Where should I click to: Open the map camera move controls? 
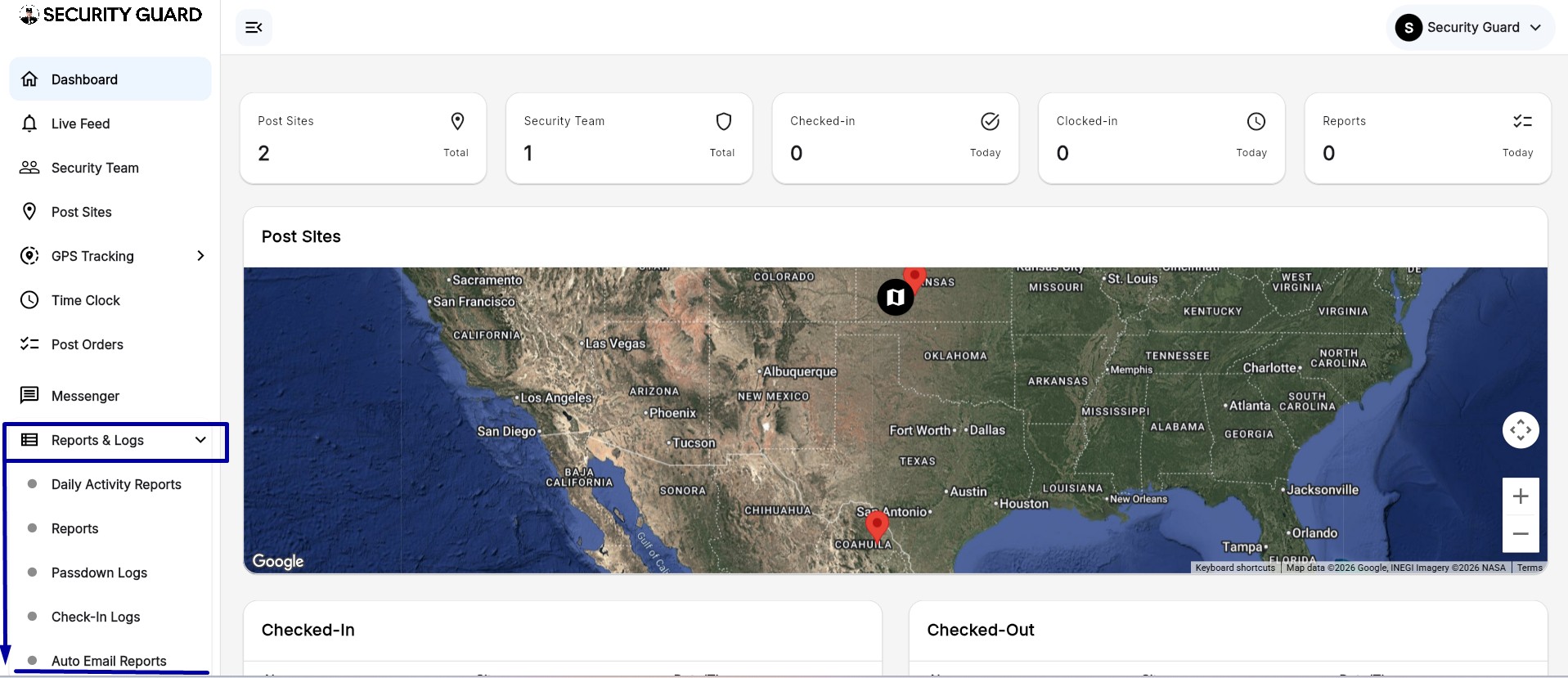click(x=1521, y=430)
